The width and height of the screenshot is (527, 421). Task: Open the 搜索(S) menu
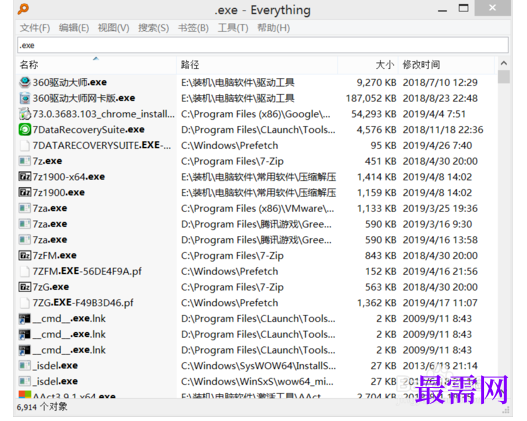[x=154, y=28]
